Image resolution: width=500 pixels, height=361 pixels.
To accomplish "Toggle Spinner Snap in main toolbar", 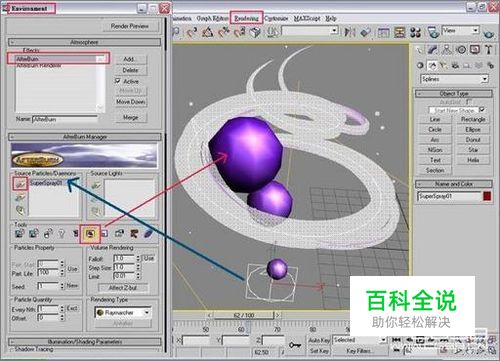I will click(x=239, y=32).
